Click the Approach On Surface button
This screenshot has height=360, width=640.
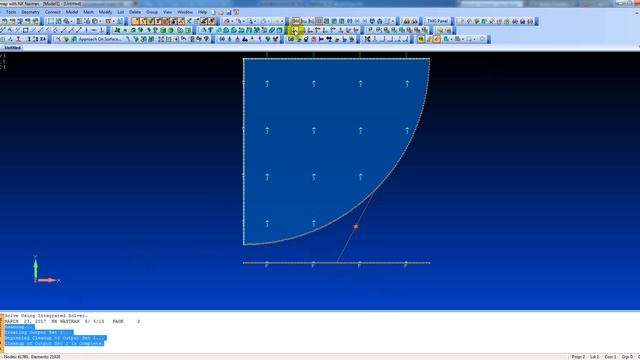(x=100, y=39)
